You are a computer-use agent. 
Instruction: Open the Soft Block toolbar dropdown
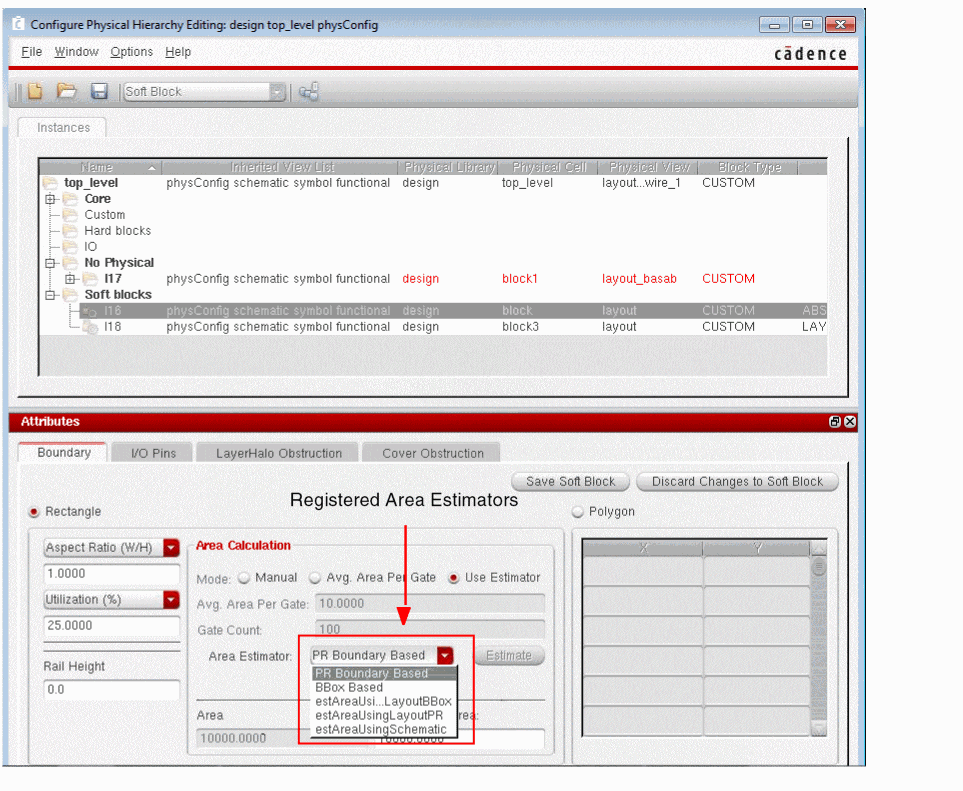click(x=277, y=92)
